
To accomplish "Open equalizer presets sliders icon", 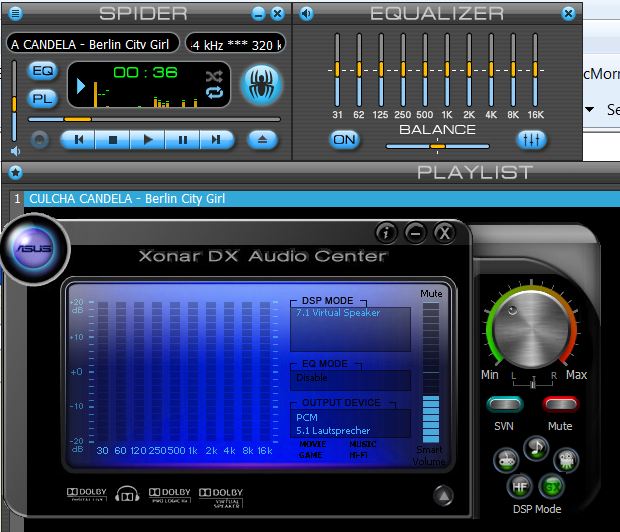I will tap(531, 140).
